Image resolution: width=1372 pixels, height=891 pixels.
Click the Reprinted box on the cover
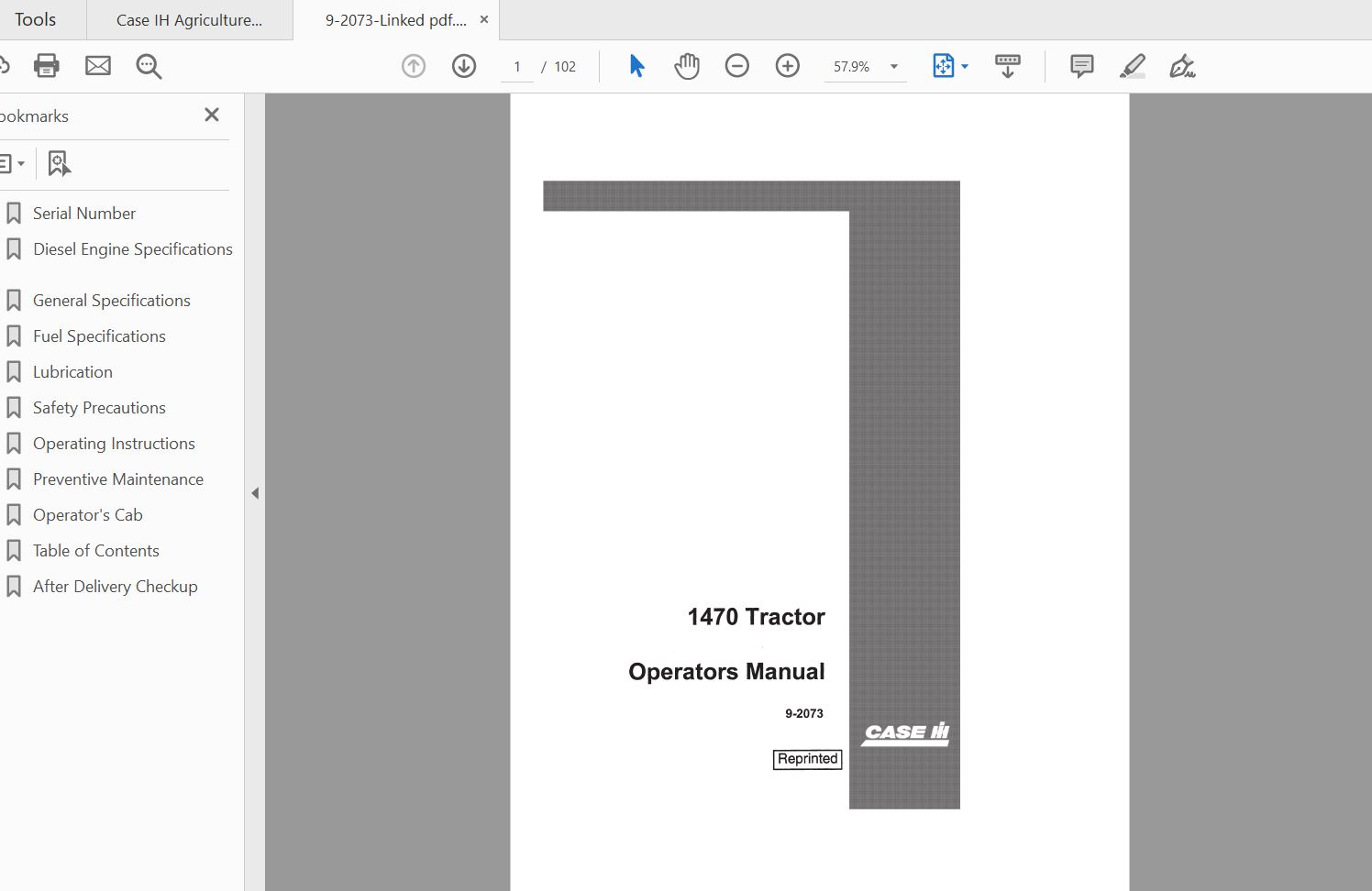[x=807, y=759]
